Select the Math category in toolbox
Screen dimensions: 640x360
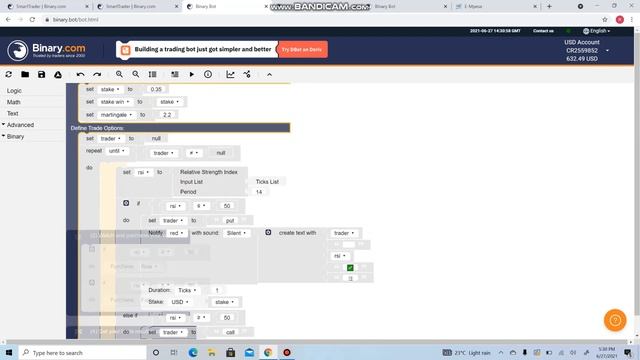click(x=13, y=102)
